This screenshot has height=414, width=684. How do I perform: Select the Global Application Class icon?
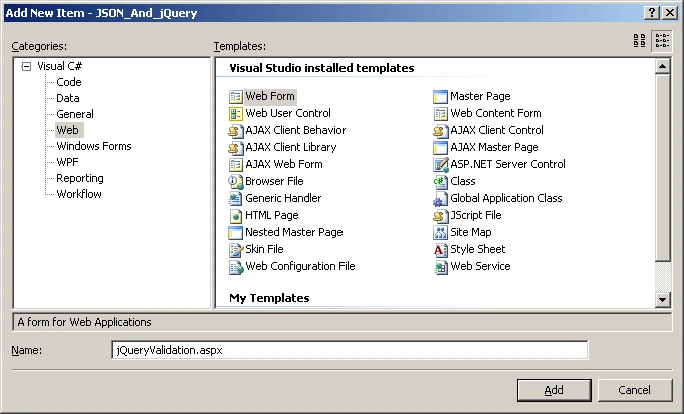440,198
